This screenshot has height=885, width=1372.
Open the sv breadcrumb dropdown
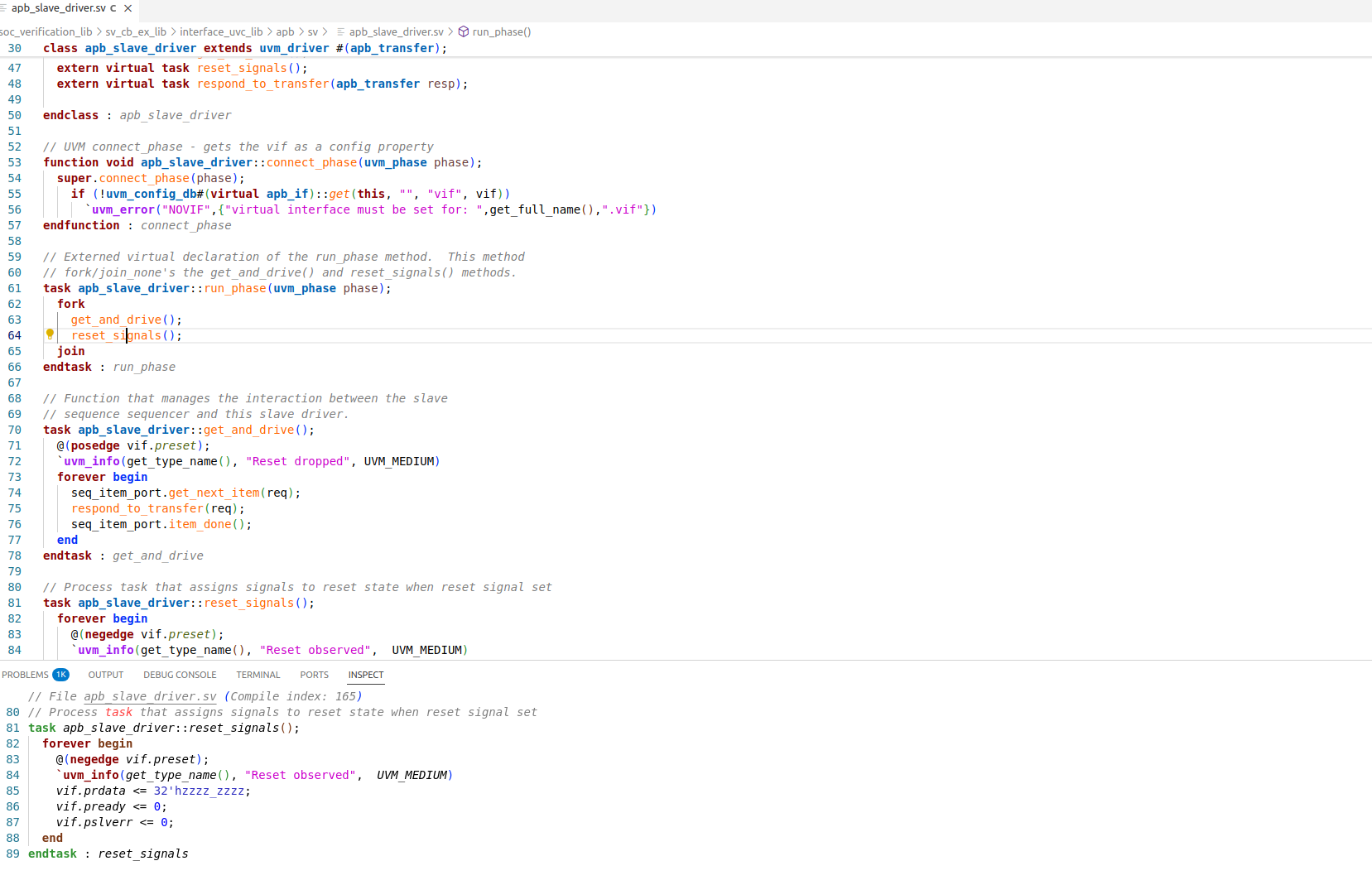313,31
